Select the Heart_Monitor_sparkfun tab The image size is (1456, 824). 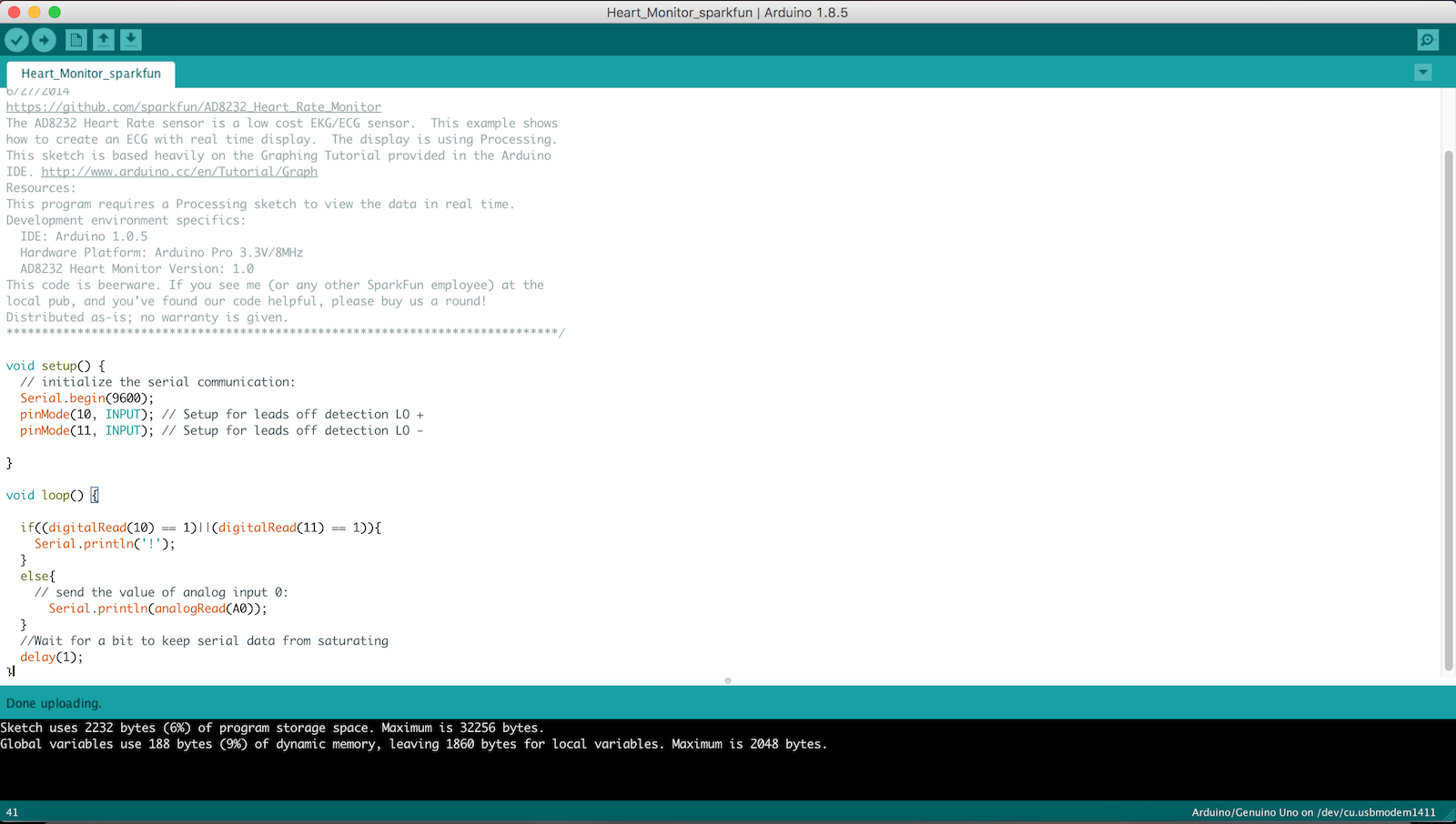91,74
